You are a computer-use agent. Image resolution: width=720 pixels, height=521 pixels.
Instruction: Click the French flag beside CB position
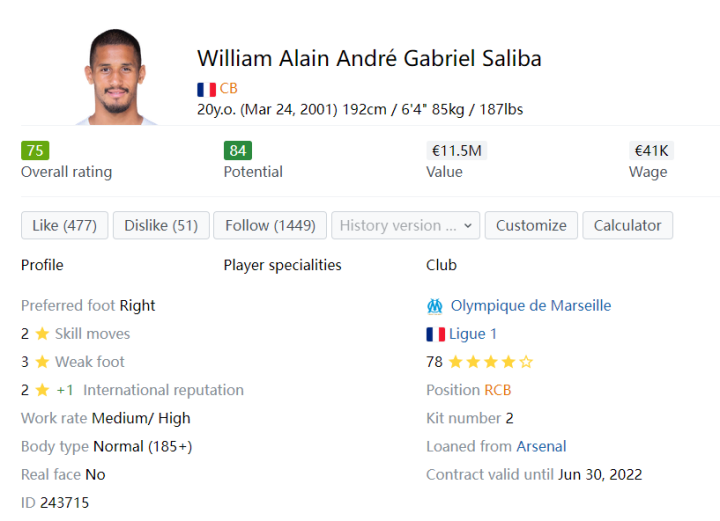click(206, 89)
